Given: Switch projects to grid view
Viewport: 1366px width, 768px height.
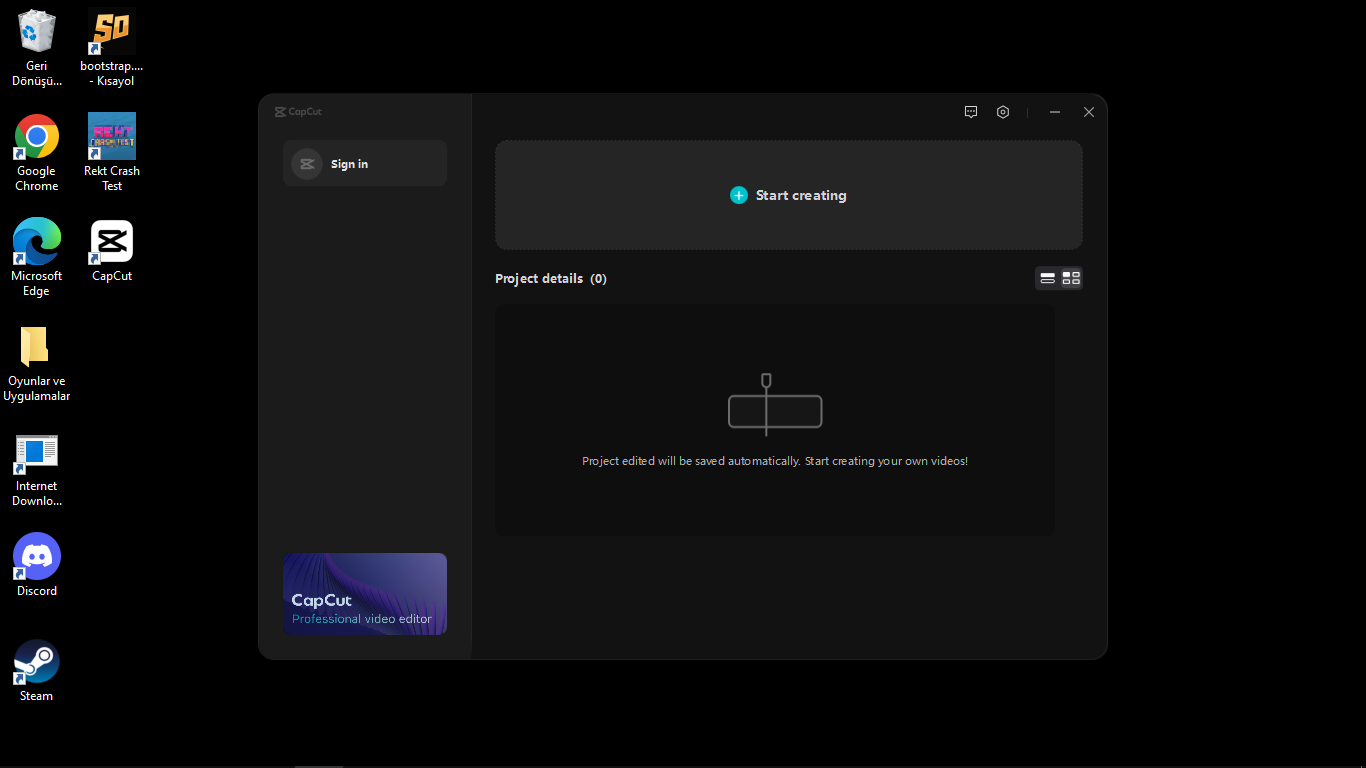Looking at the screenshot, I should point(1071,278).
